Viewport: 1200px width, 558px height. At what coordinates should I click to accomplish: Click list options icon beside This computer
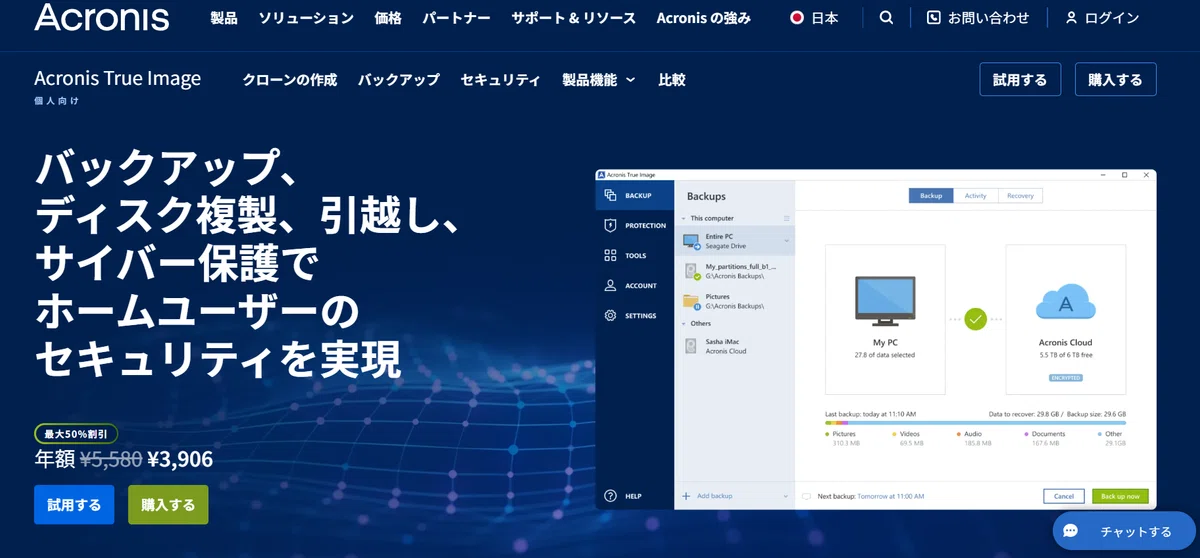point(787,218)
